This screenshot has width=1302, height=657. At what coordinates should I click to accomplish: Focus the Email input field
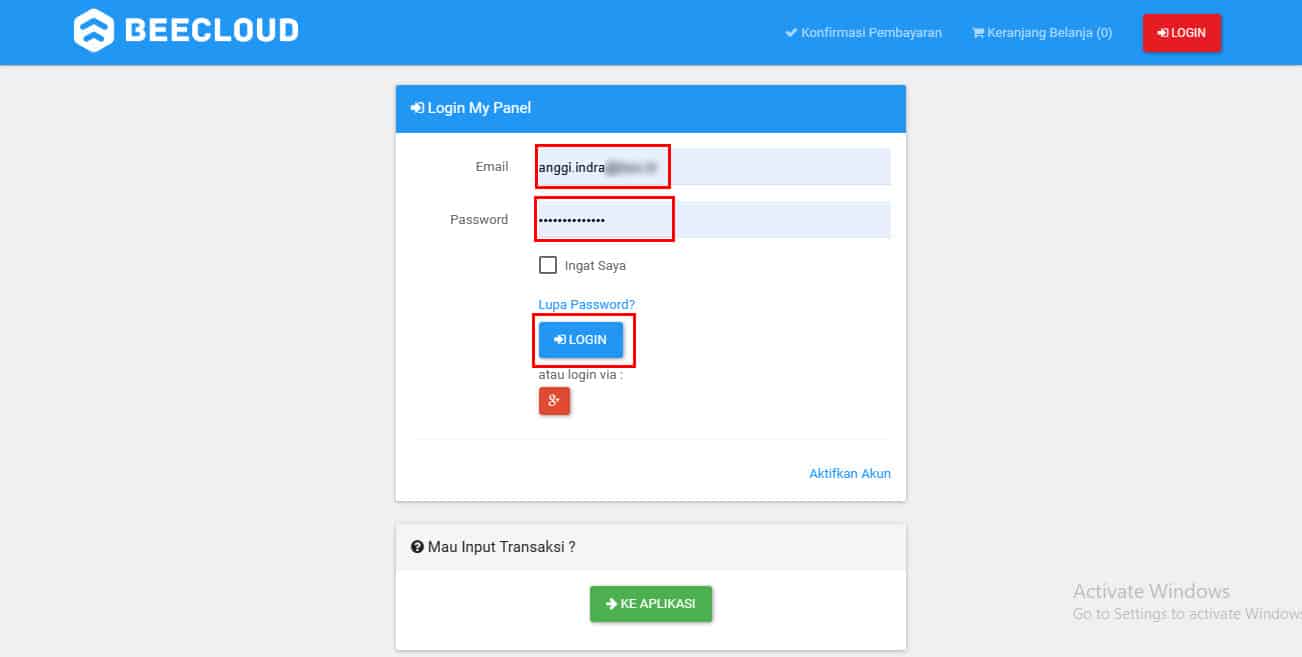click(x=713, y=167)
